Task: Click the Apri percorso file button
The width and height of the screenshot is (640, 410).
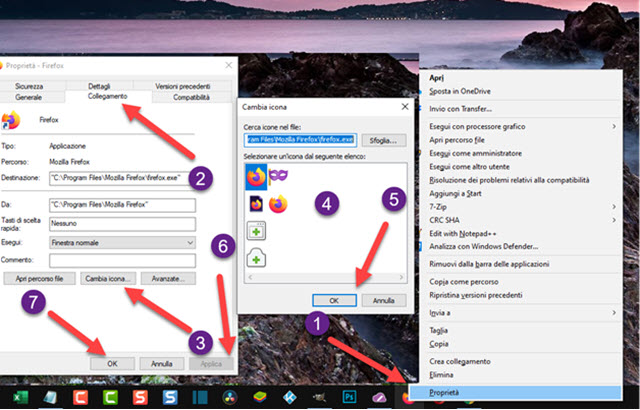Action: click(x=39, y=279)
